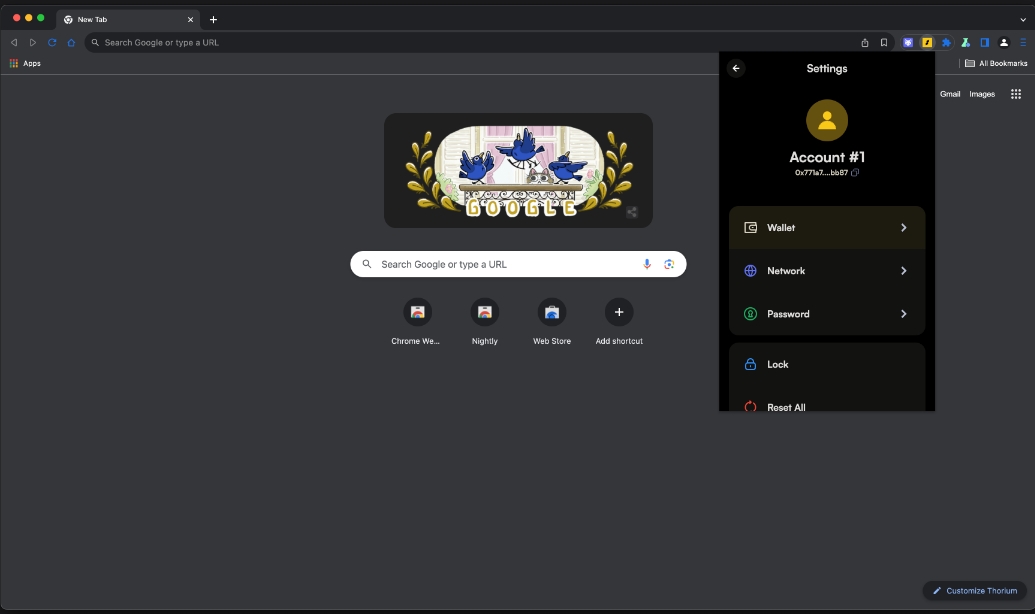This screenshot has height=614, width=1035.
Task: Share the Google Doodle
Action: [632, 212]
